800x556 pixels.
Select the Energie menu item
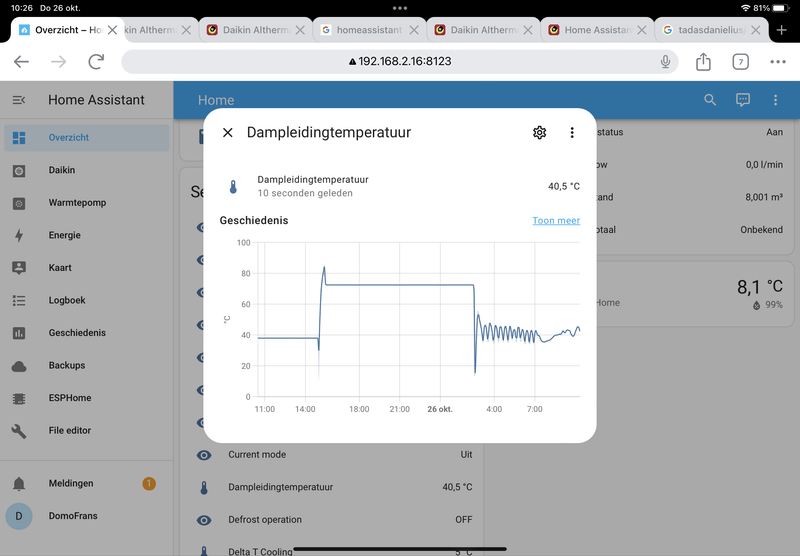pos(87,235)
